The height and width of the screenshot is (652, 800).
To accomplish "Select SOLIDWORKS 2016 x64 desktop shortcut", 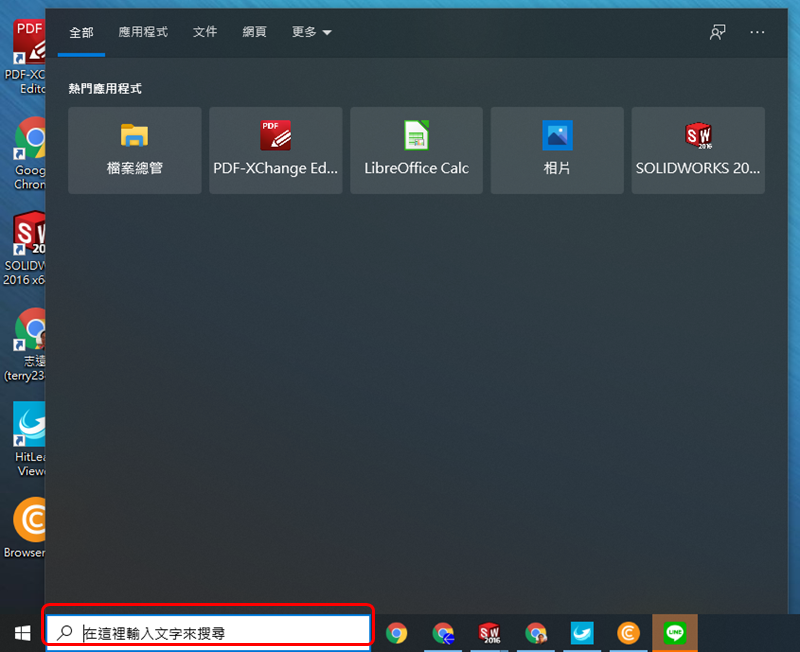I will pos(26,248).
